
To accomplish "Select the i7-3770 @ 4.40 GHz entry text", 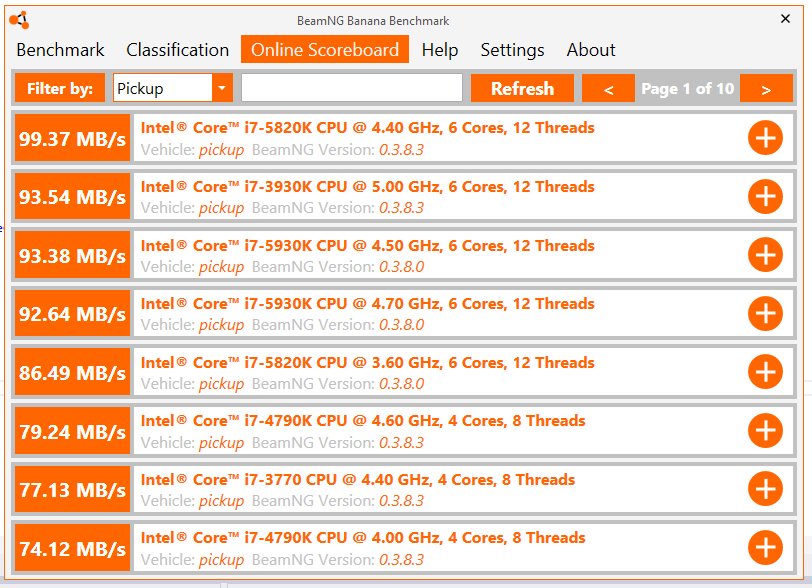I will tap(358, 480).
